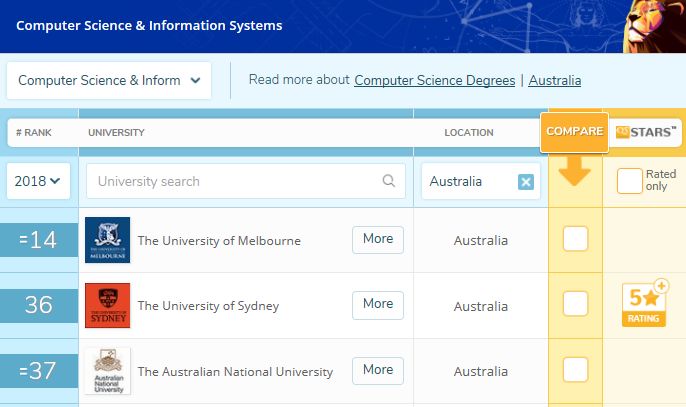Screen dimensions: 686x407
Task: Click the lion mascot image in banner
Action: pos(654,26)
